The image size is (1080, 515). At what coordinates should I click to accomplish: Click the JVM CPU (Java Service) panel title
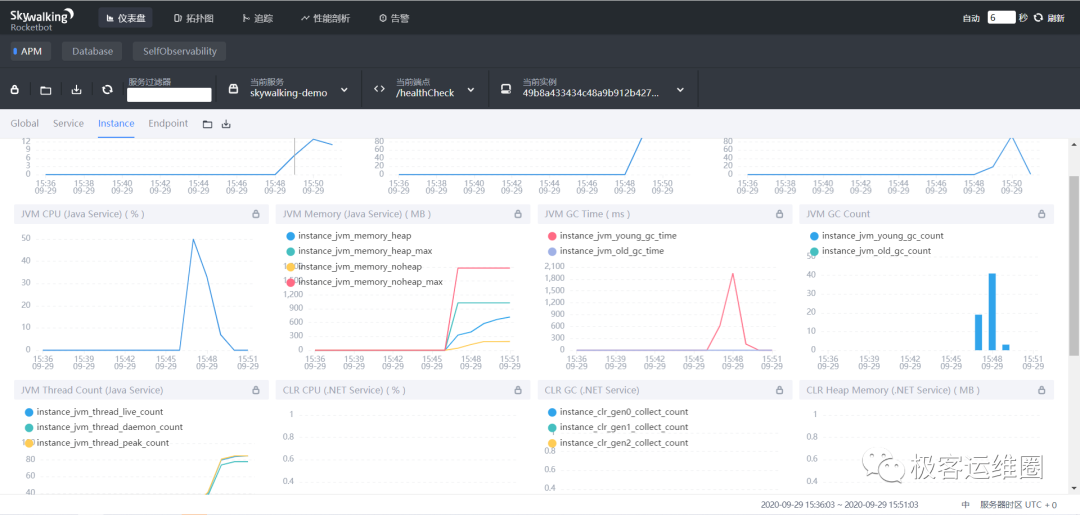[83, 214]
